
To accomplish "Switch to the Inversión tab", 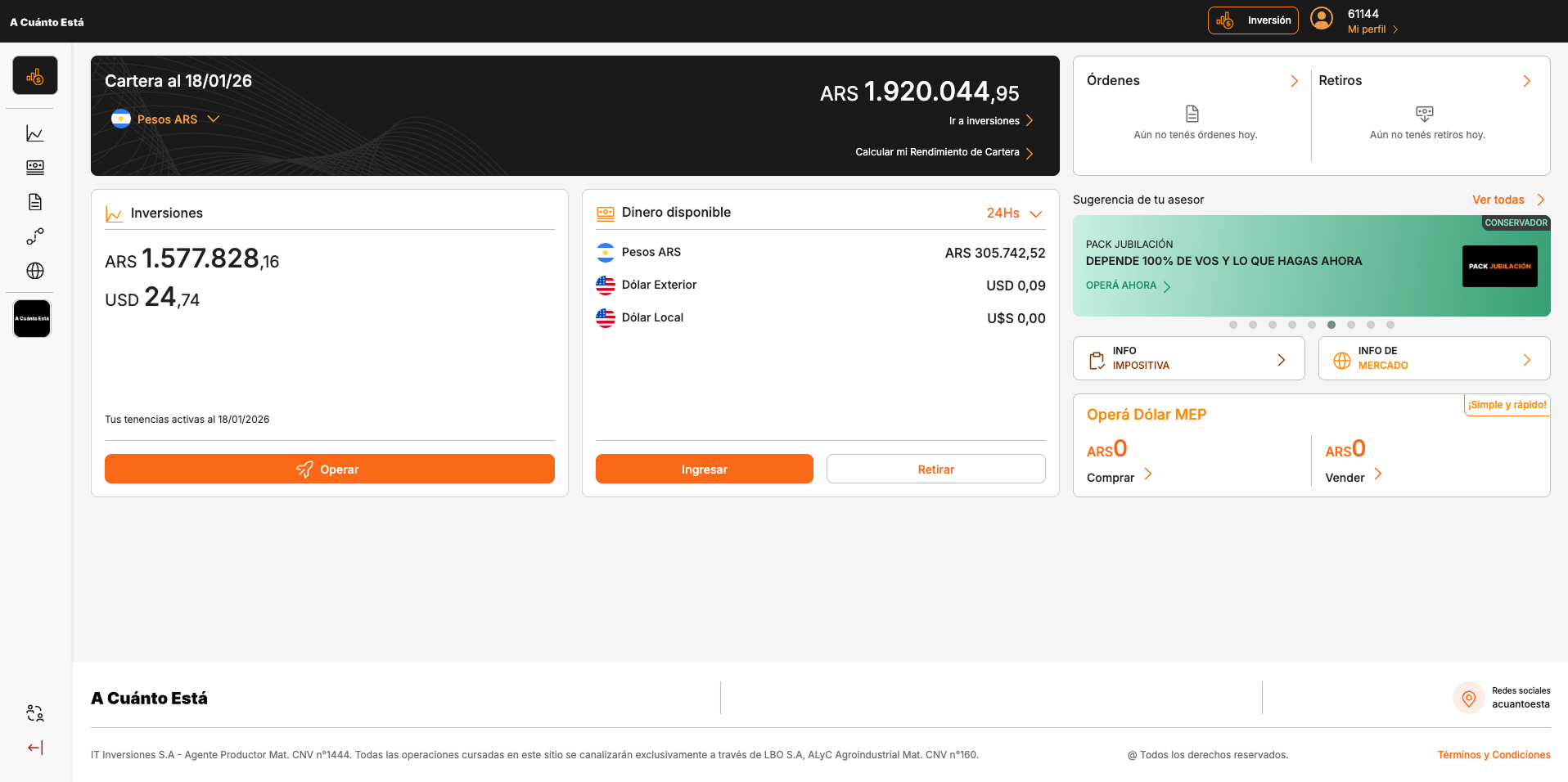I will tap(1253, 20).
